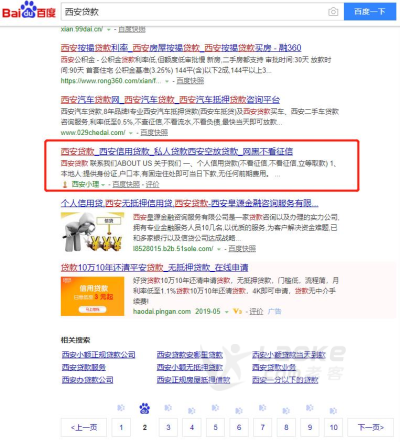Click the search input field containing 西安贷款

tap(195, 12)
